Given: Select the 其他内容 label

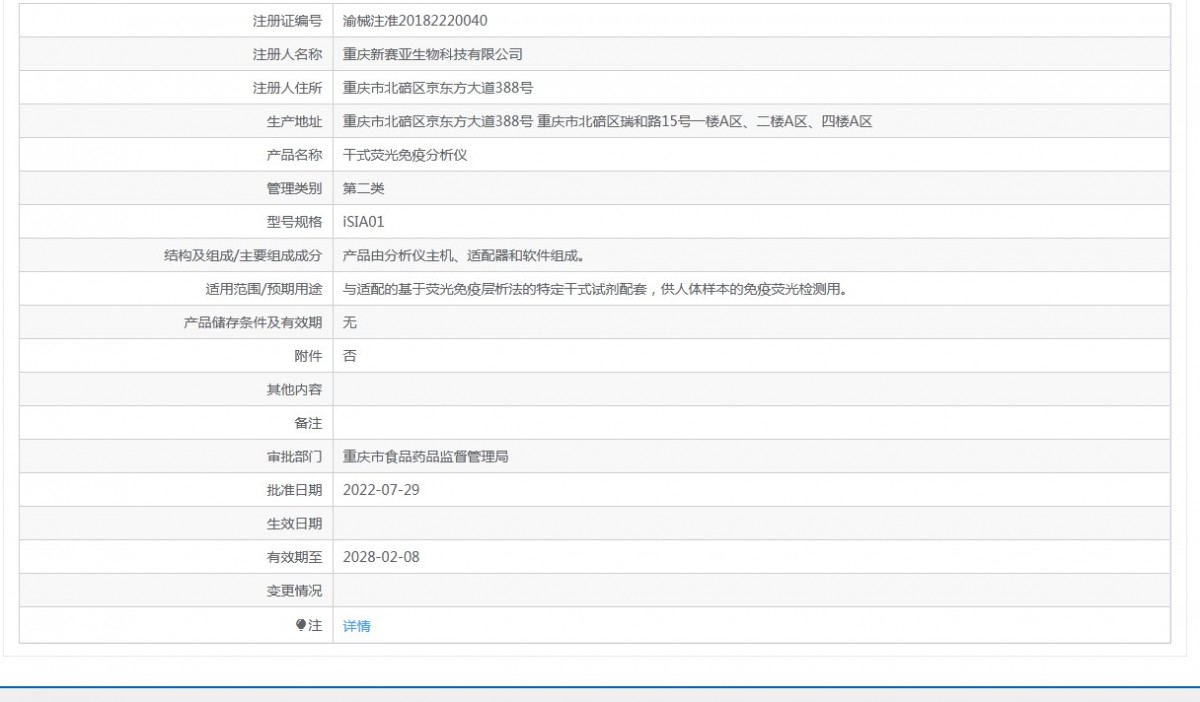Looking at the screenshot, I should [x=294, y=389].
